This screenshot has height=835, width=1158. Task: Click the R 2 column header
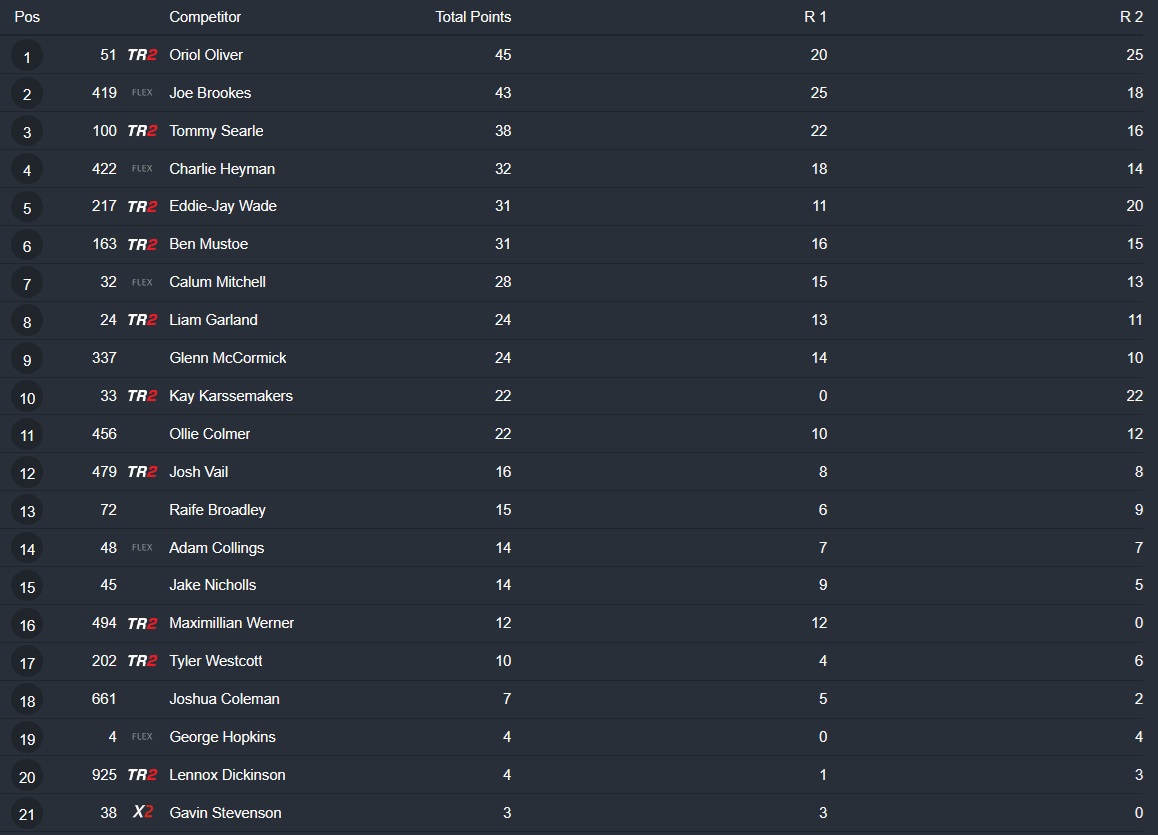point(1131,17)
